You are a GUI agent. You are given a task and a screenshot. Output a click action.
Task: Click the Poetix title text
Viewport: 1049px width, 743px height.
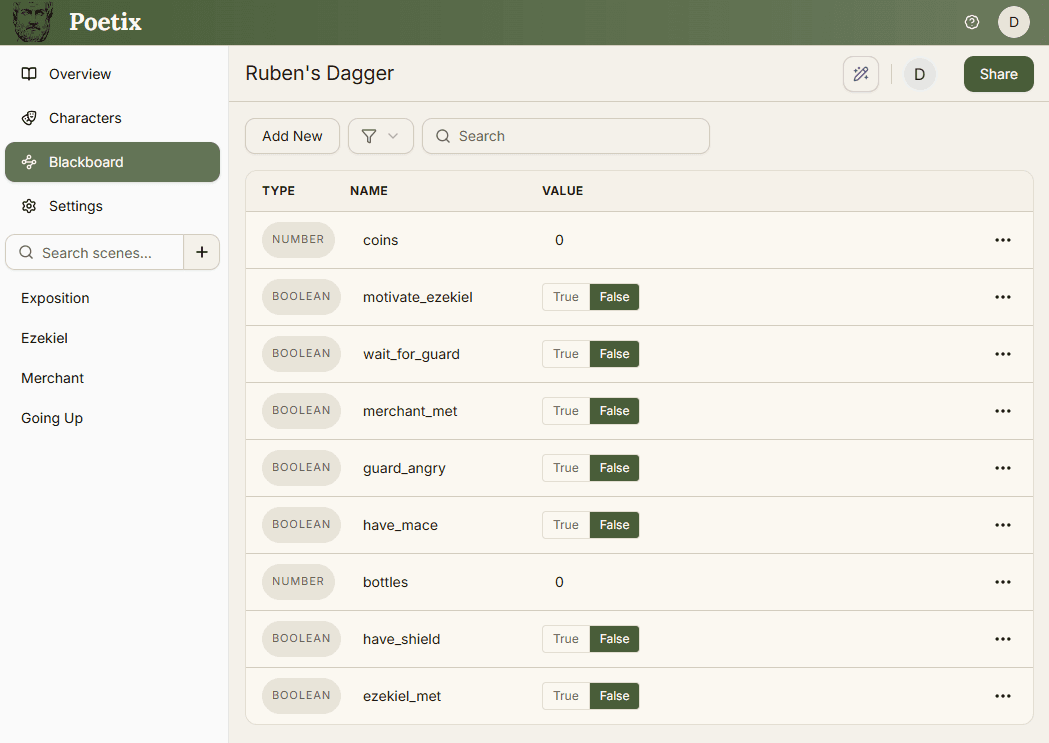(106, 22)
